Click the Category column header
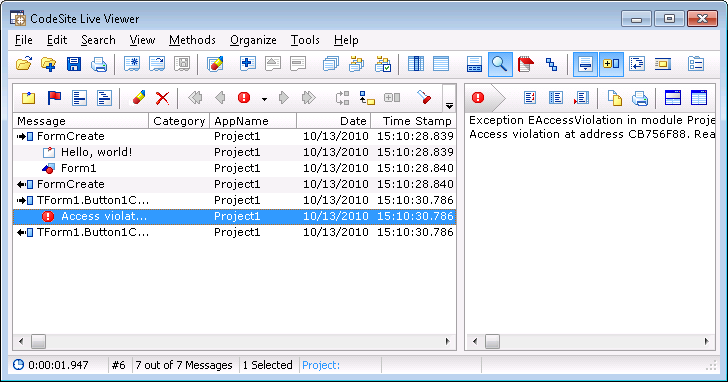 (x=179, y=121)
